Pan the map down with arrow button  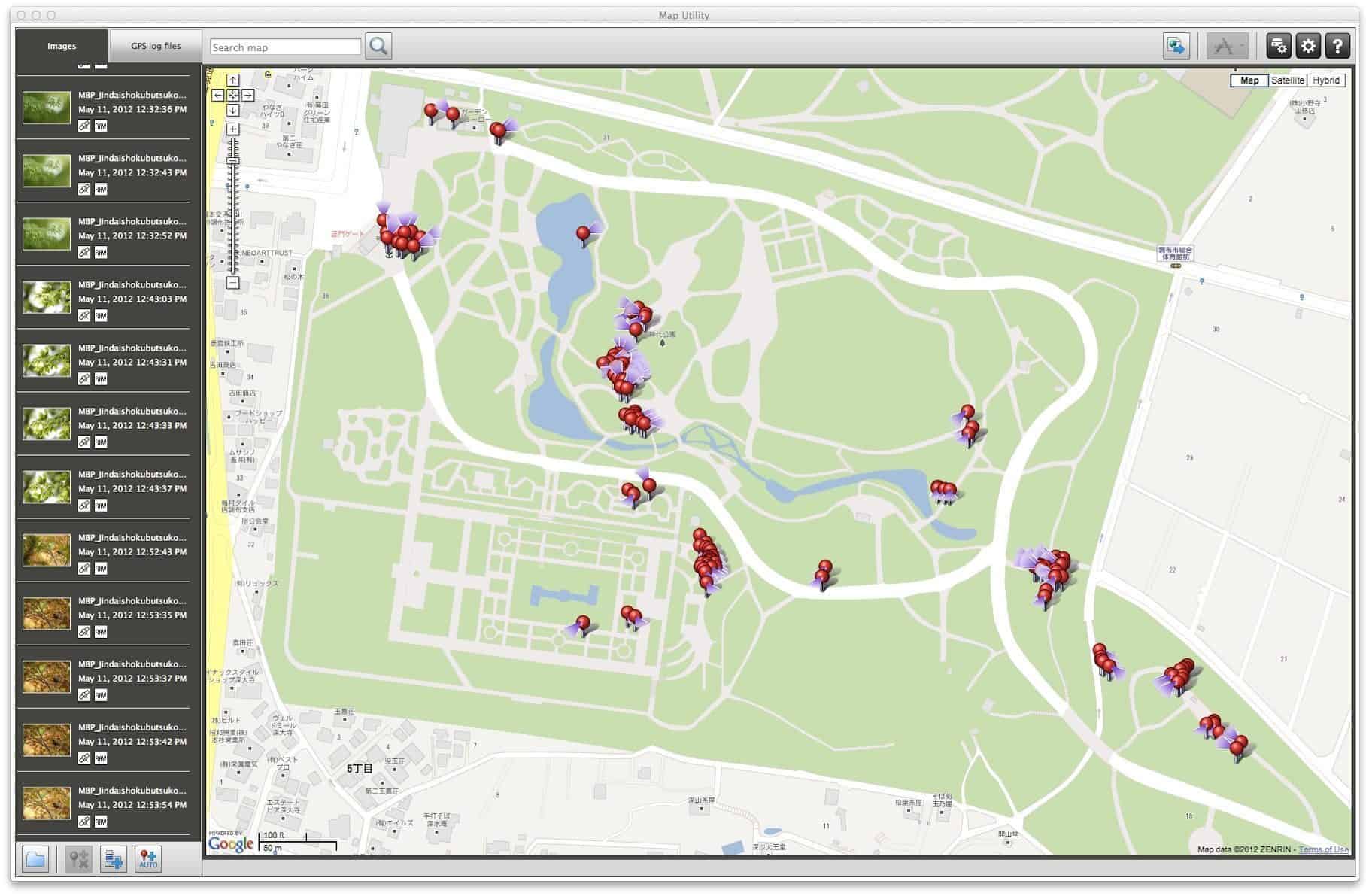click(x=233, y=111)
